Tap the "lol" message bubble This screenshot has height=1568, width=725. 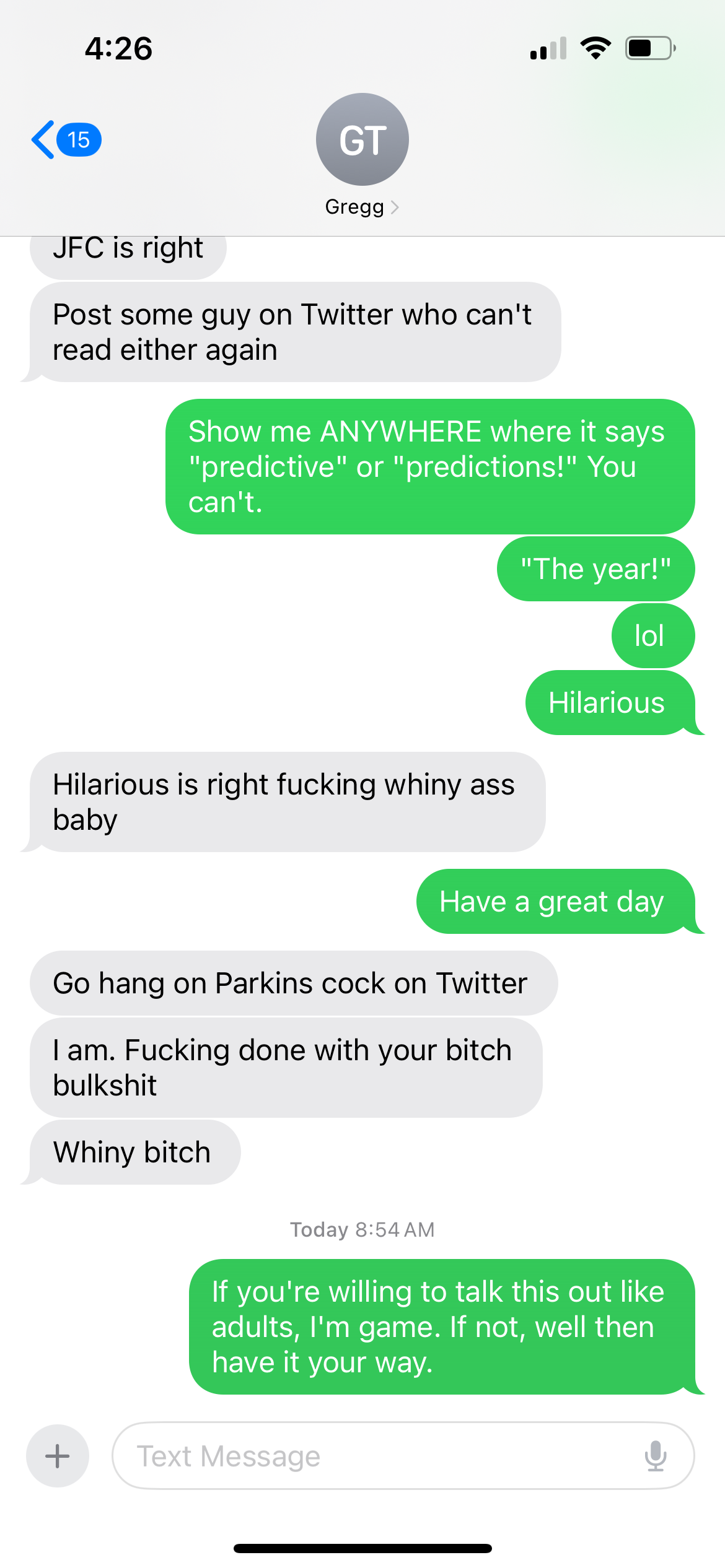(653, 636)
